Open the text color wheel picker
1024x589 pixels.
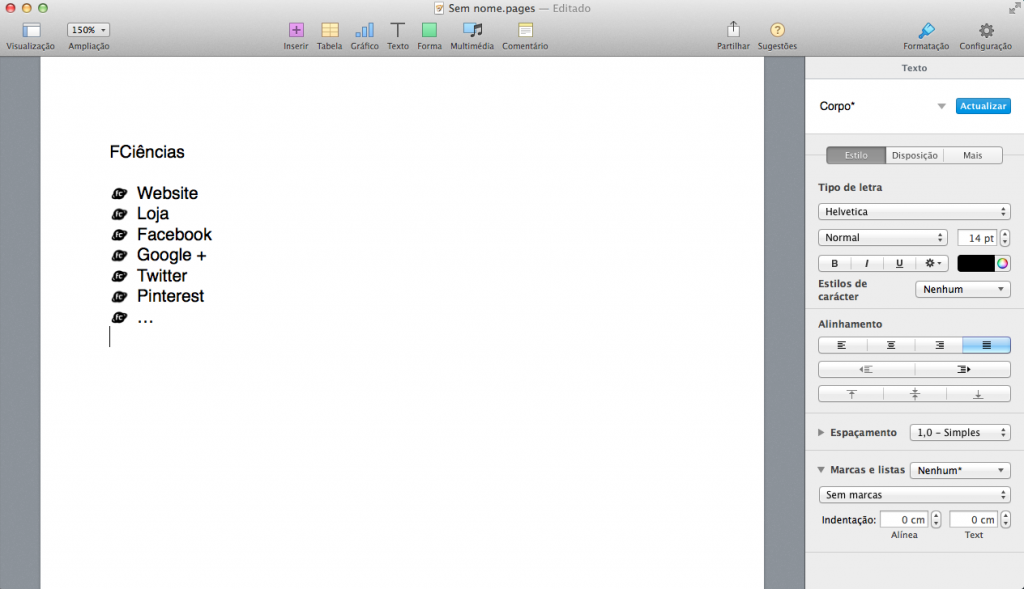click(1002, 263)
